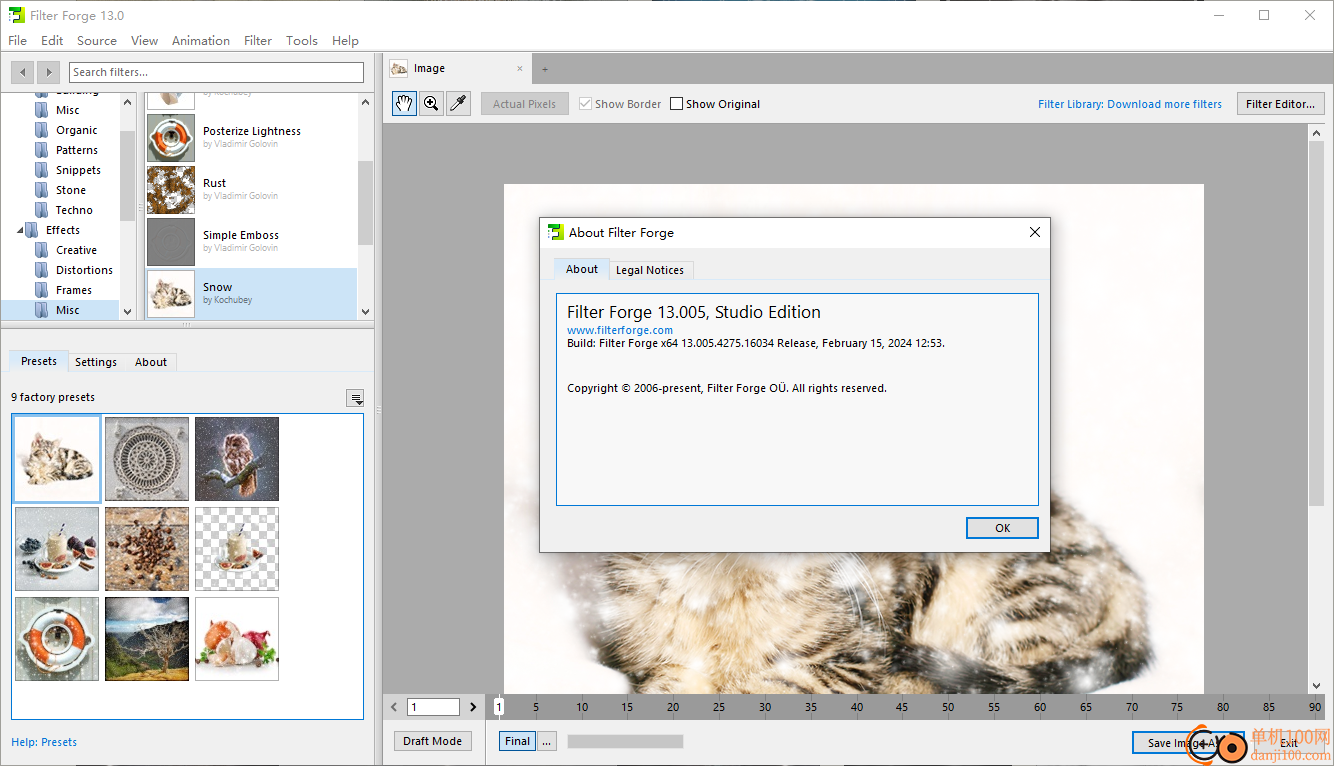Go forward with right navigation arrow

(x=49, y=72)
